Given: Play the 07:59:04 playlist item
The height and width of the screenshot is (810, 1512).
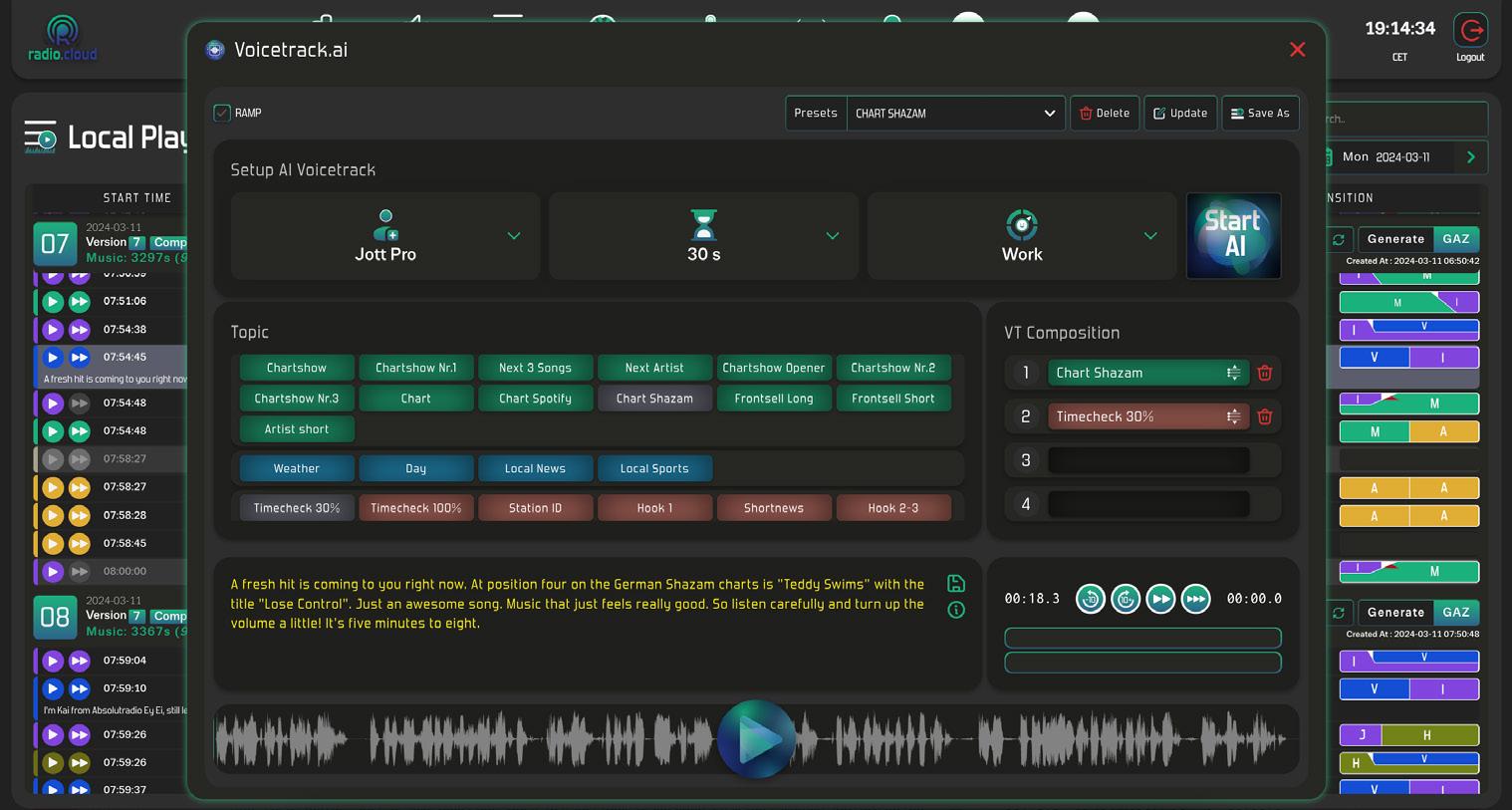Looking at the screenshot, I should (x=53, y=661).
